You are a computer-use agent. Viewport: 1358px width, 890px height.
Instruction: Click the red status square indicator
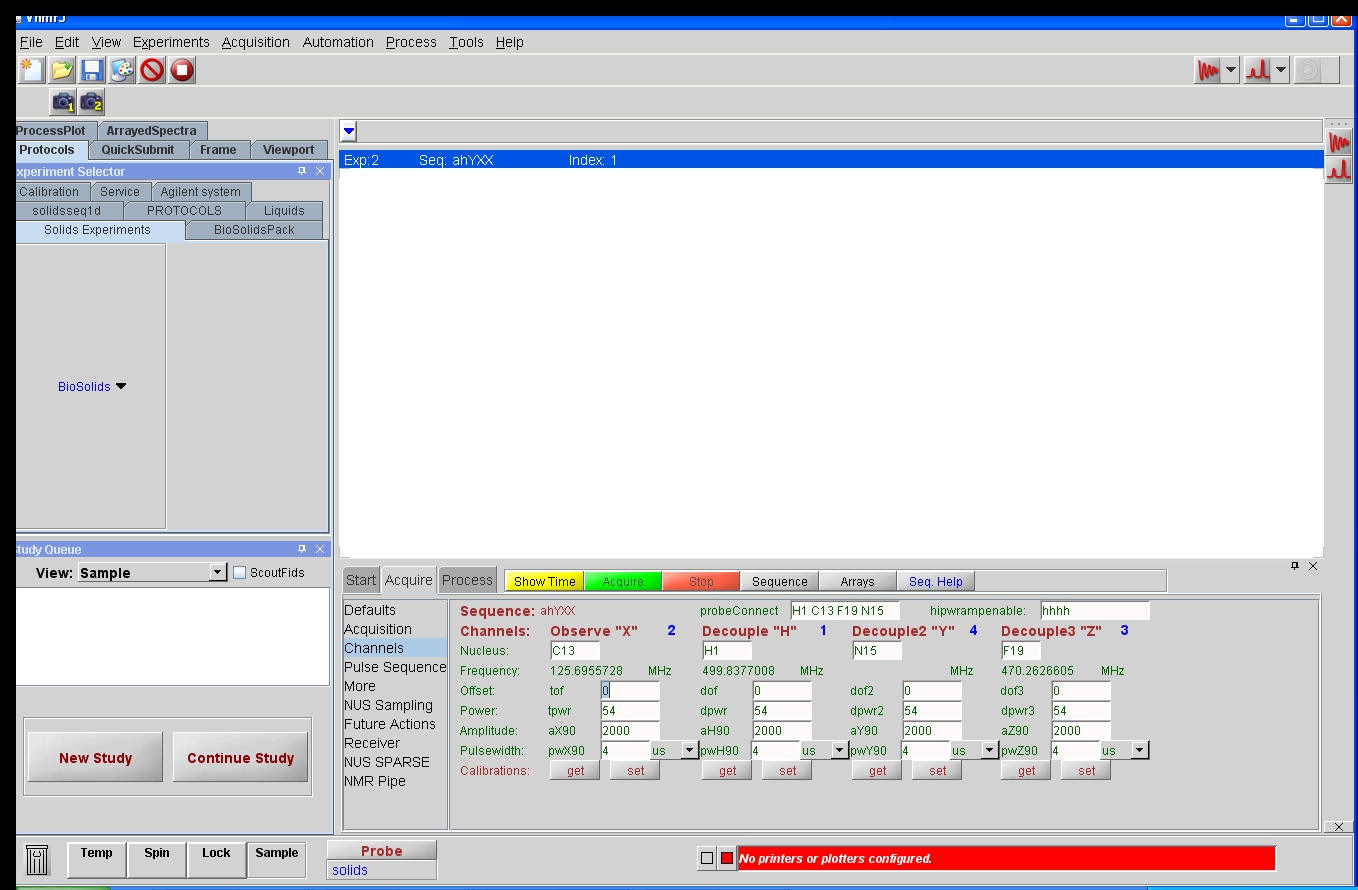[727, 858]
